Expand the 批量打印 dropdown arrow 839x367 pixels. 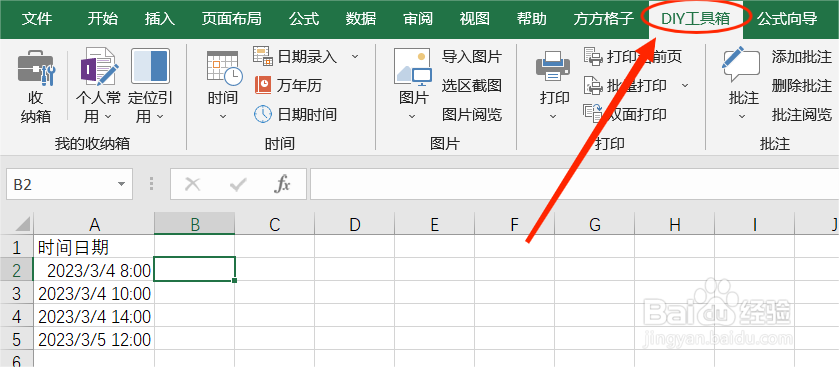pos(685,85)
